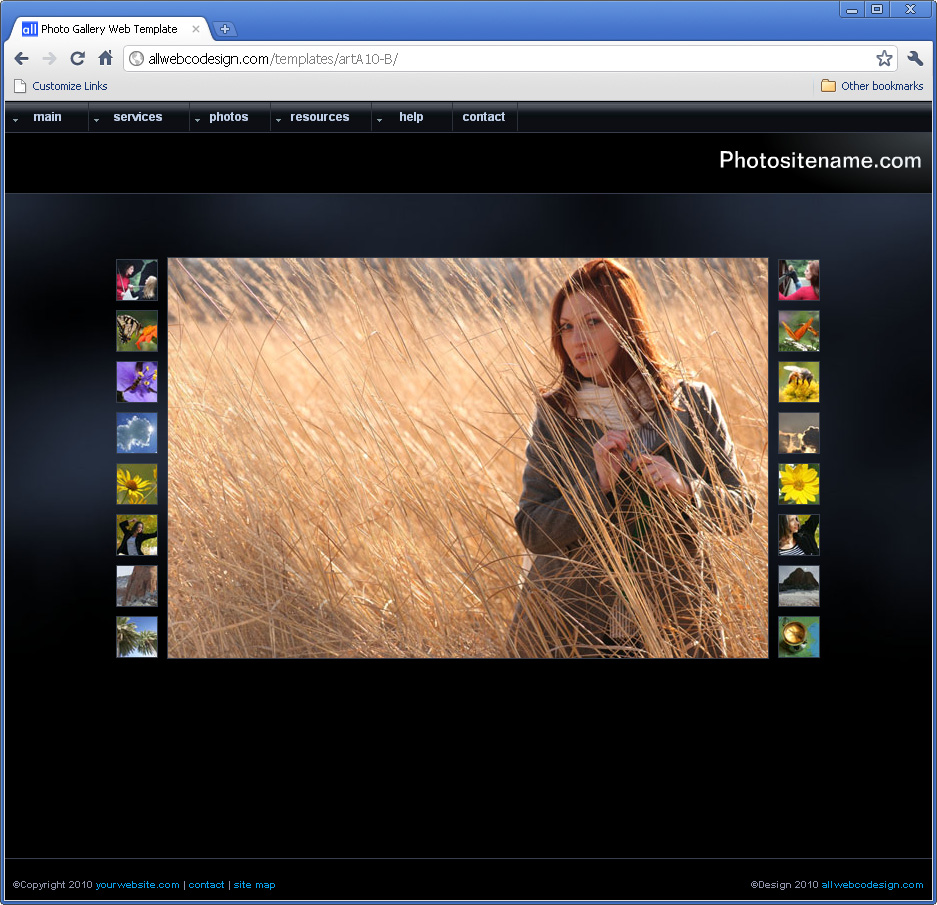
Task: Open the Other bookmarks folder
Action: point(872,86)
